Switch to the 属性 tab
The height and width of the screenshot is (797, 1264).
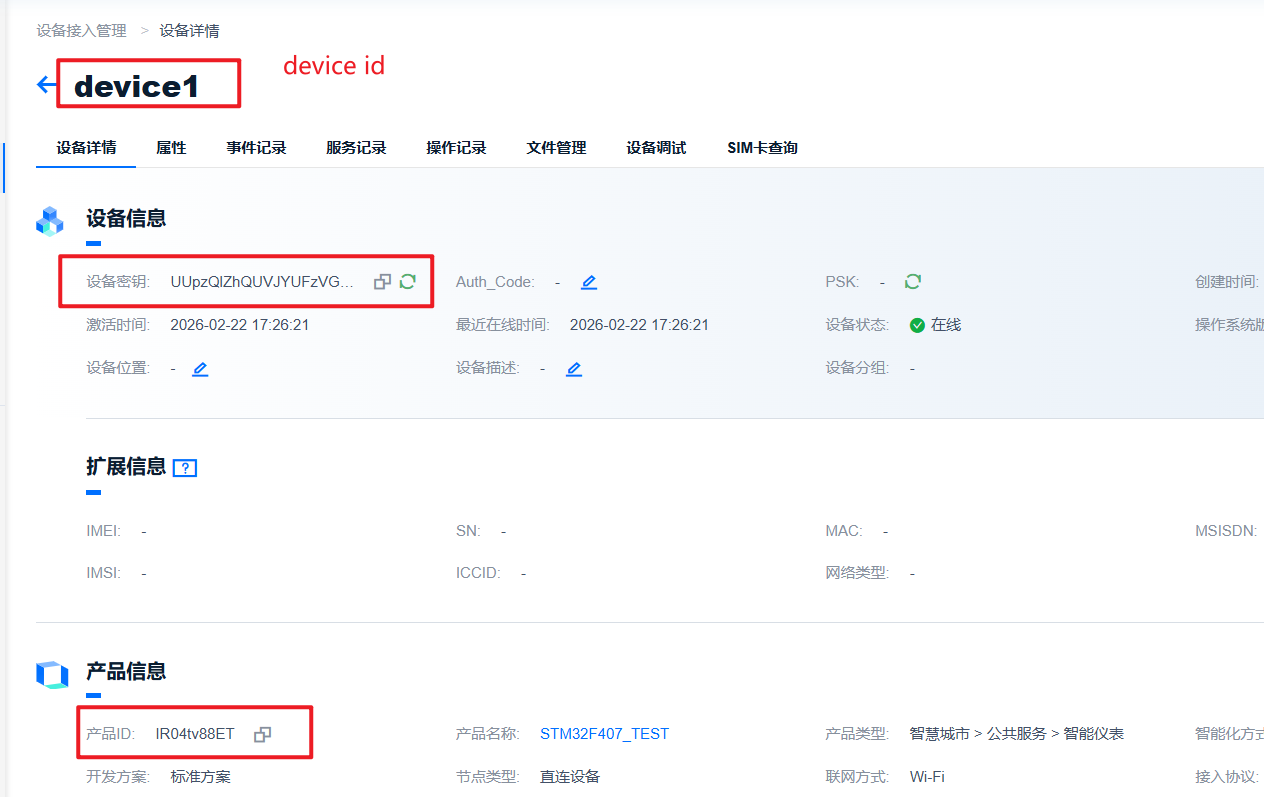pyautogui.click(x=171, y=148)
